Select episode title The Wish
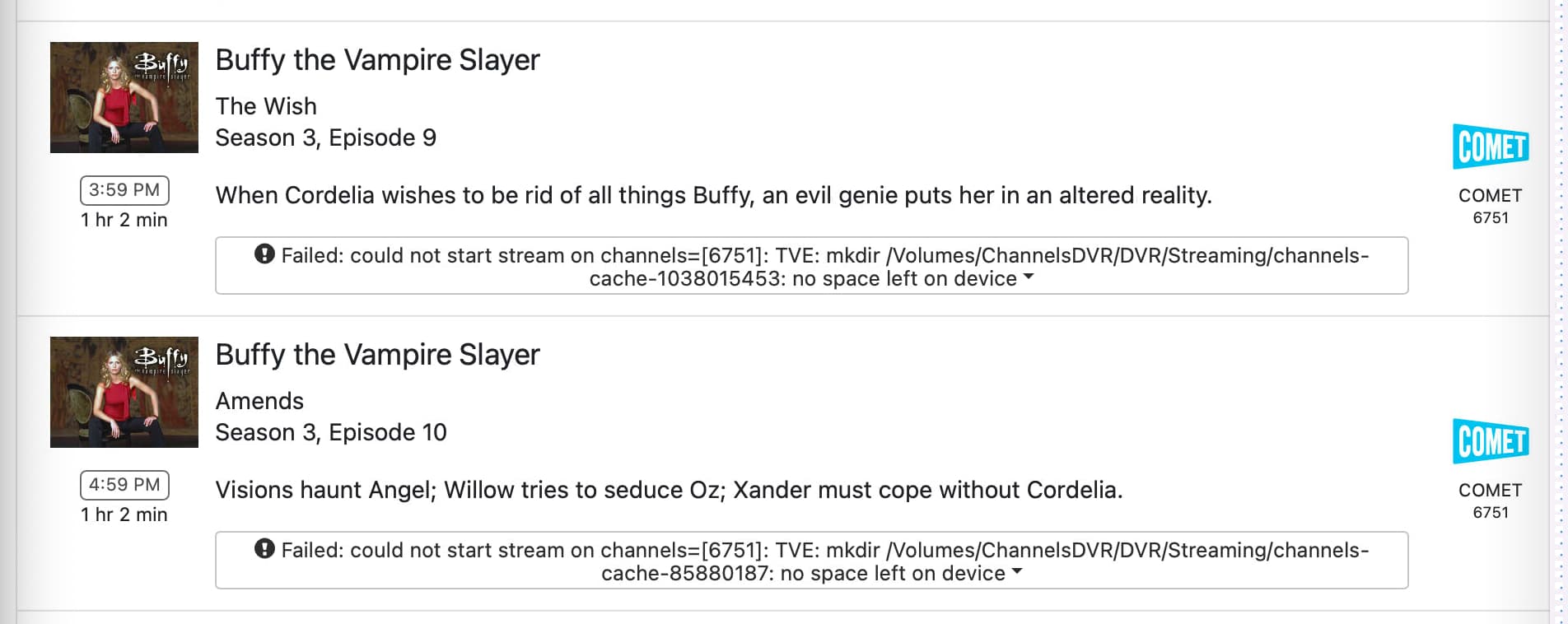Screen dimensions: 1568x624 click(266, 106)
